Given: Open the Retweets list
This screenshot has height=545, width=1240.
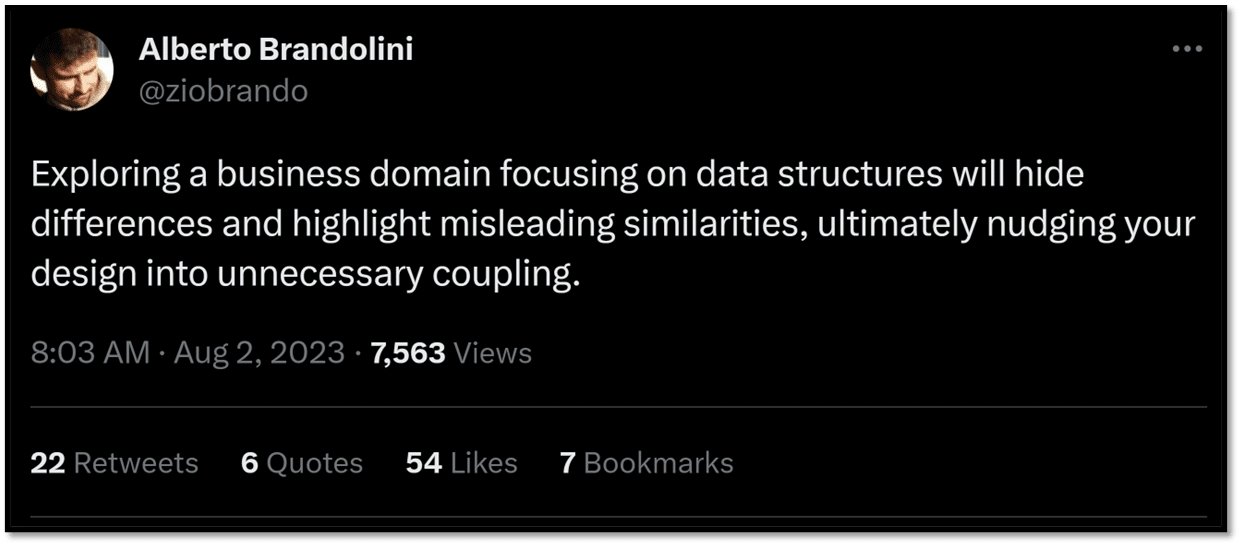Looking at the screenshot, I should pyautogui.click(x=136, y=463).
